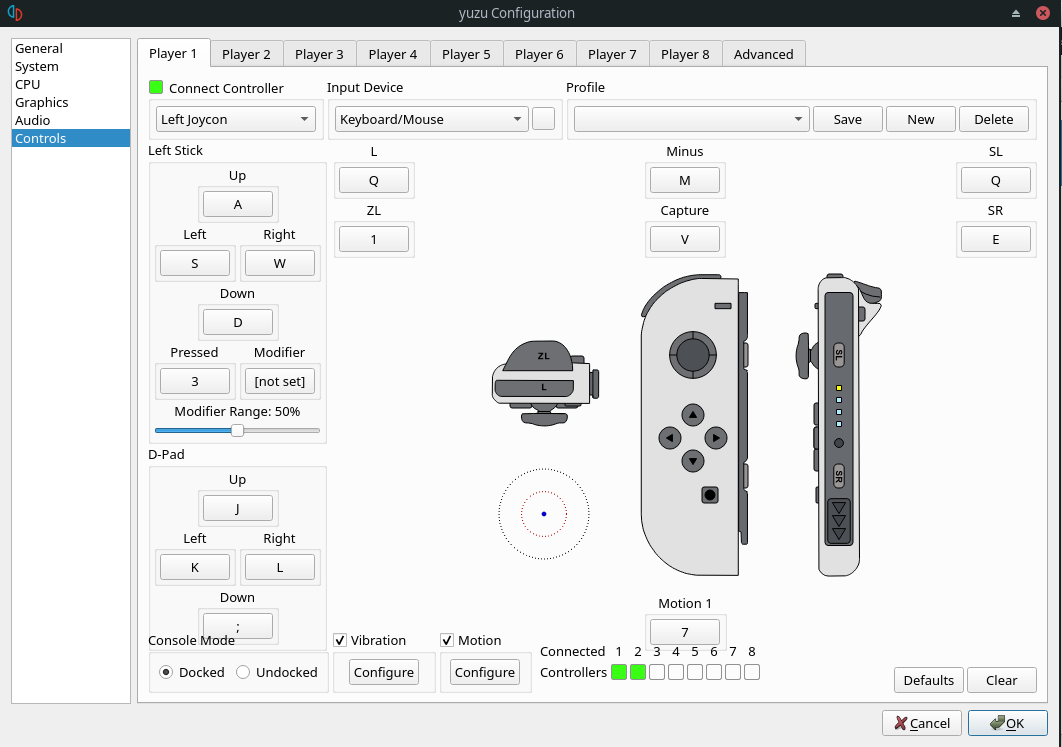Open the Motion Configure button
Viewport: 1062px width, 747px height.
point(485,672)
